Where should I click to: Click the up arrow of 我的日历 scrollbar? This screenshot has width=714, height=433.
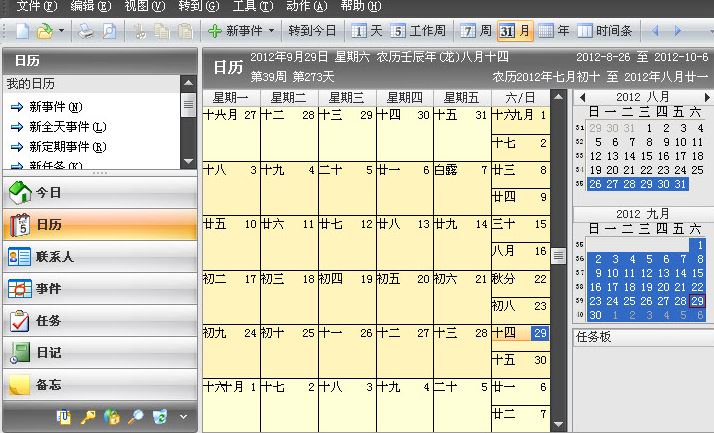pos(189,83)
